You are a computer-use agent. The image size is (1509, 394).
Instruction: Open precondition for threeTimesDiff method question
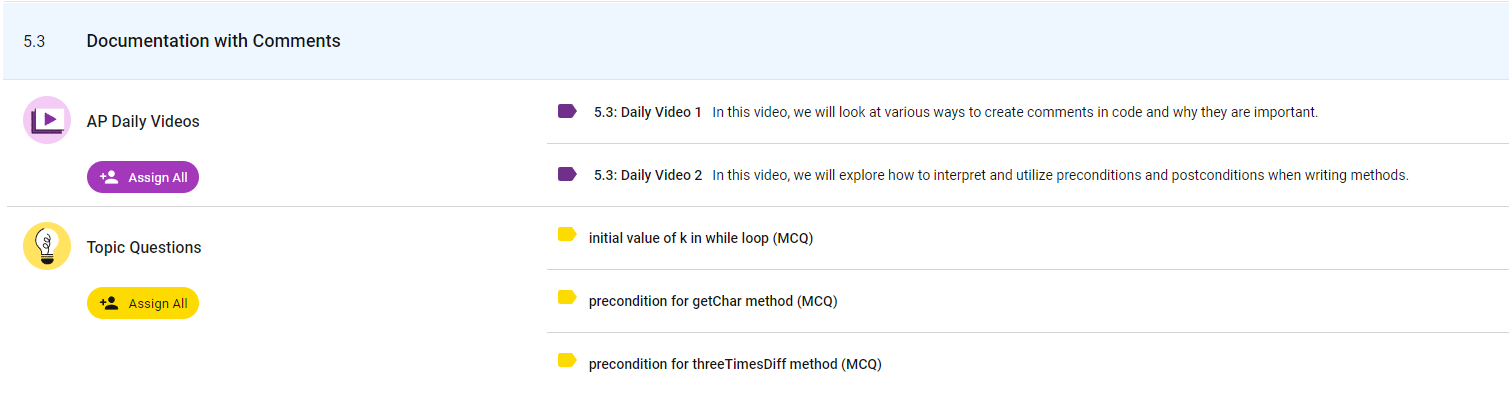[735, 364]
